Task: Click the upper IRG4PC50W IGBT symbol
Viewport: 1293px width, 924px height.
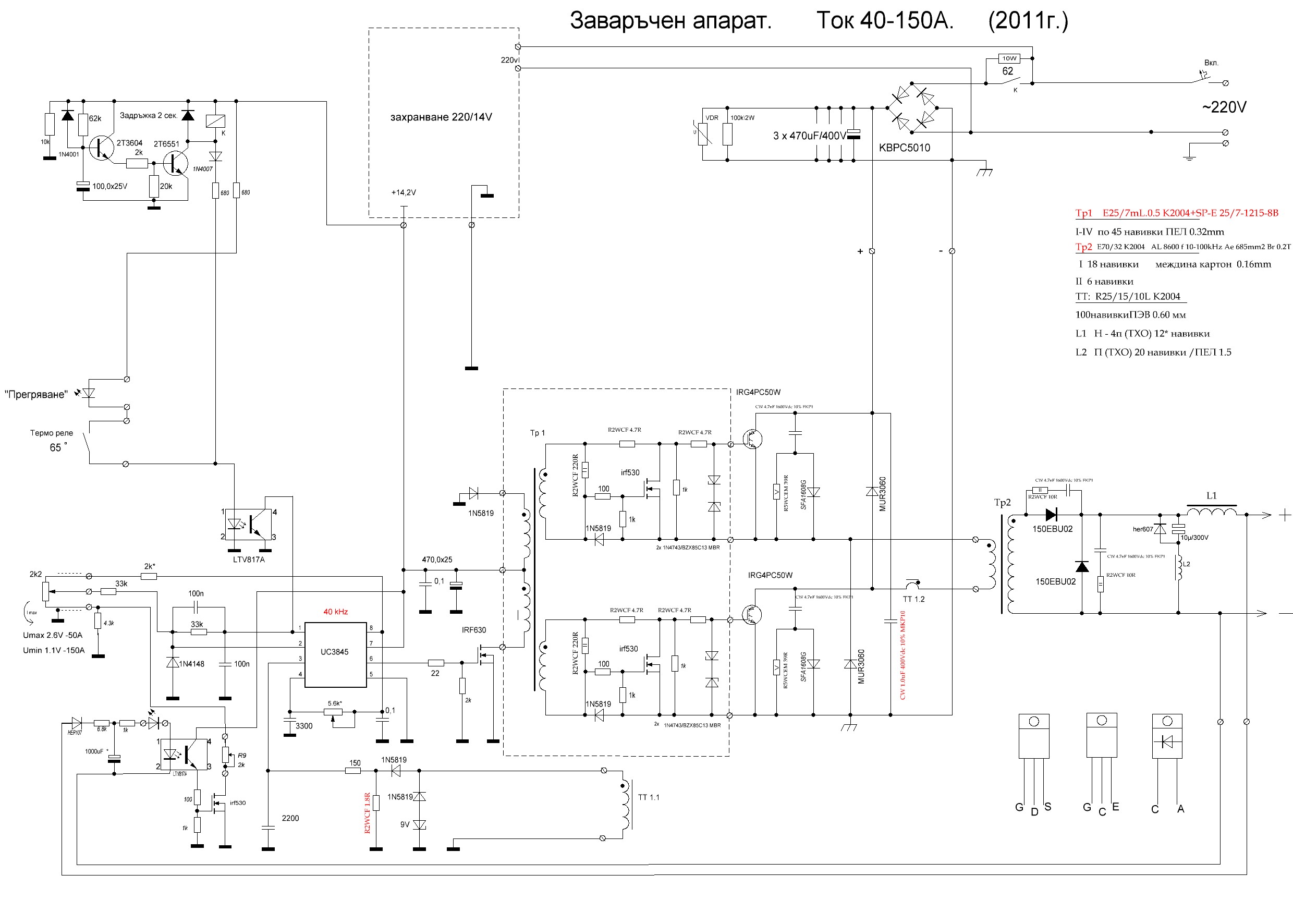Action: click(752, 439)
